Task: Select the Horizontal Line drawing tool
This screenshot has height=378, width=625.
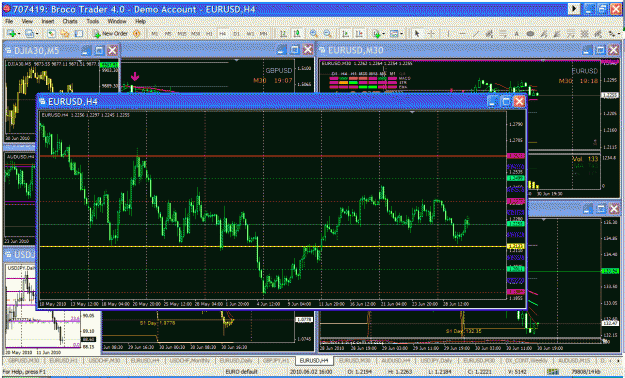Action: tap(462, 34)
